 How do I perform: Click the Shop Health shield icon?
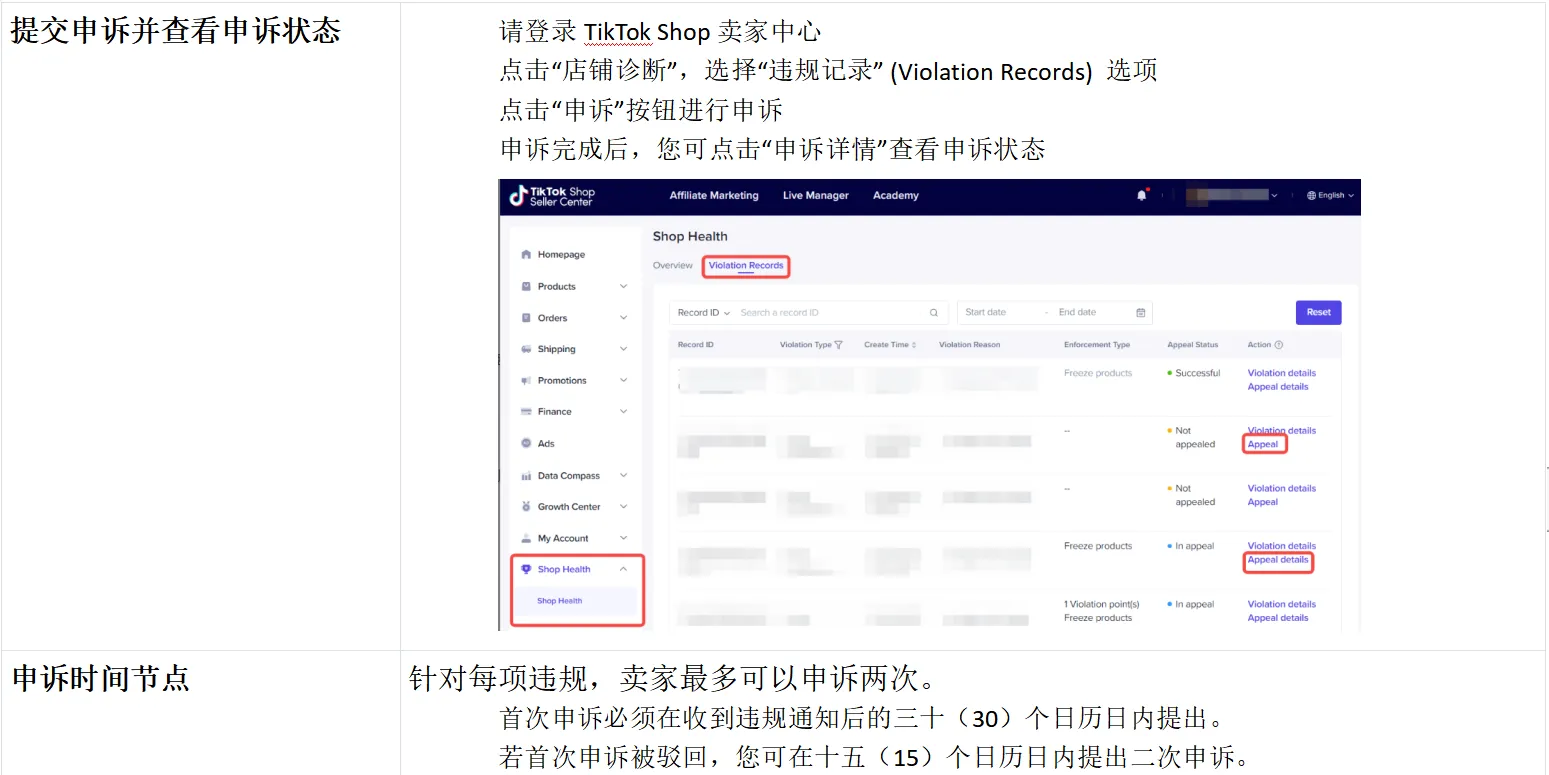pos(526,569)
